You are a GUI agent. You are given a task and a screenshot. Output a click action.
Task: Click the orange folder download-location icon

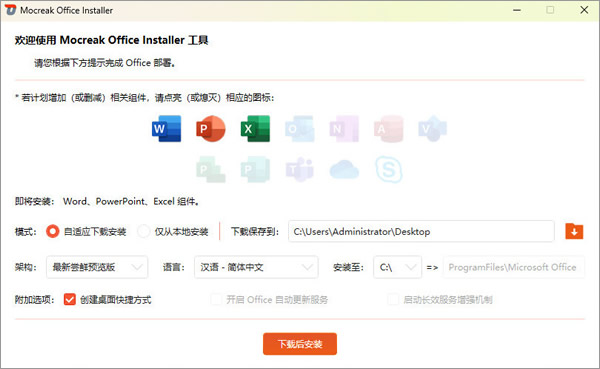pos(574,231)
